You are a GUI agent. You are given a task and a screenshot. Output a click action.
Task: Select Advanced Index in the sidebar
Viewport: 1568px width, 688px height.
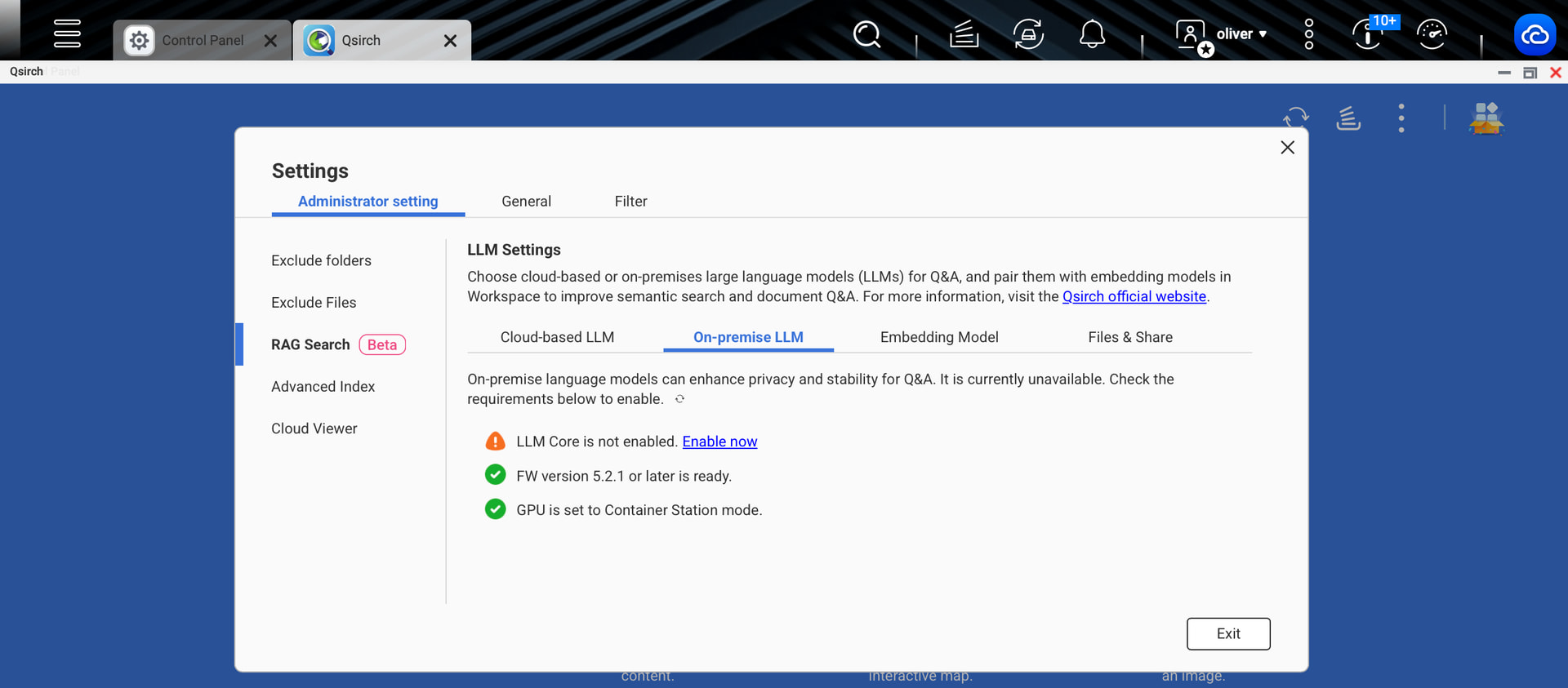323,387
